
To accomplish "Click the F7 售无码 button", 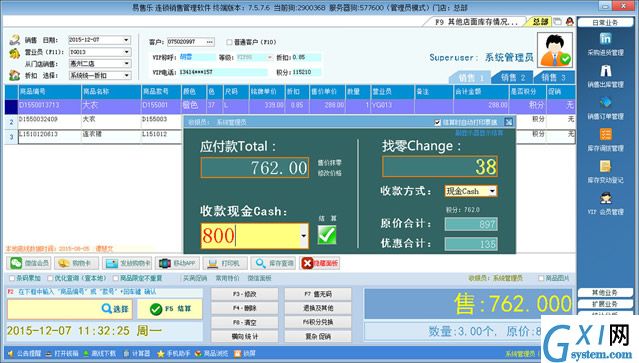I will [318, 294].
